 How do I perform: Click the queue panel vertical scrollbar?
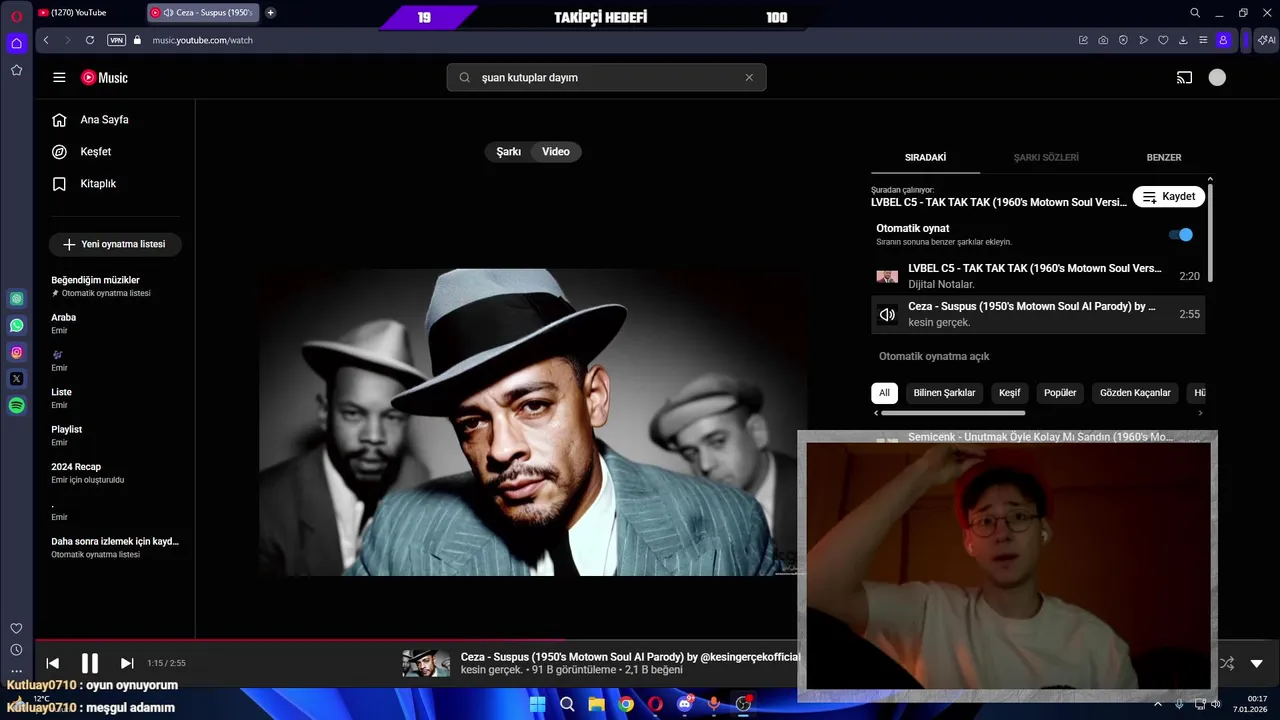click(x=1211, y=232)
